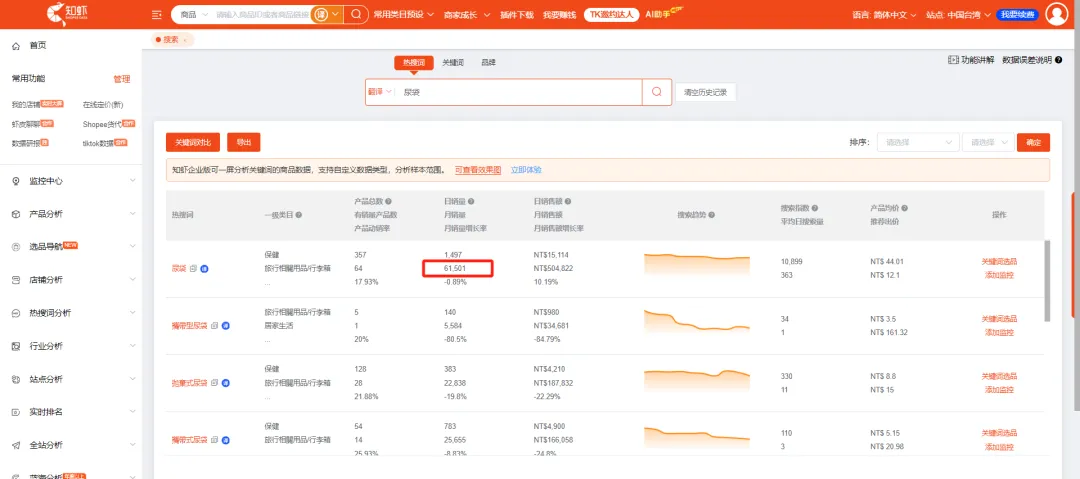Click help icon next to 产品总数 header

(x=388, y=202)
